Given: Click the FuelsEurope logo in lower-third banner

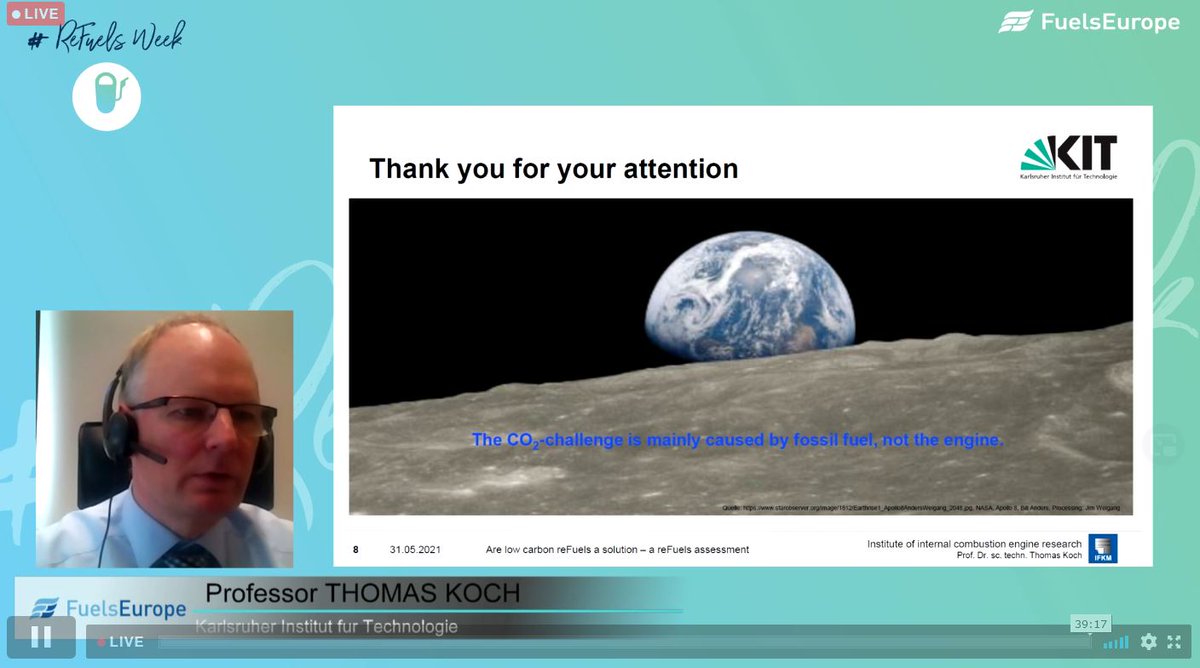Looking at the screenshot, I should [x=109, y=608].
